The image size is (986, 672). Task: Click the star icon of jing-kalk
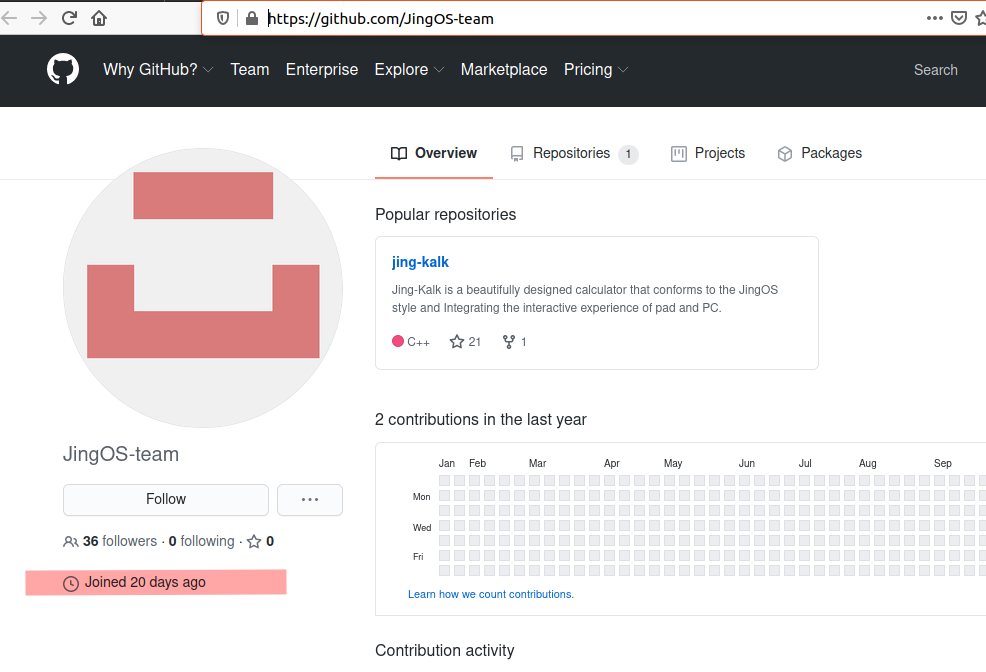coord(457,341)
